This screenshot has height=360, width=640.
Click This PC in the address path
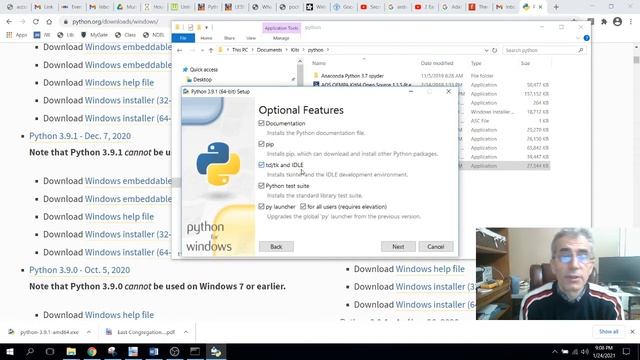(240, 50)
